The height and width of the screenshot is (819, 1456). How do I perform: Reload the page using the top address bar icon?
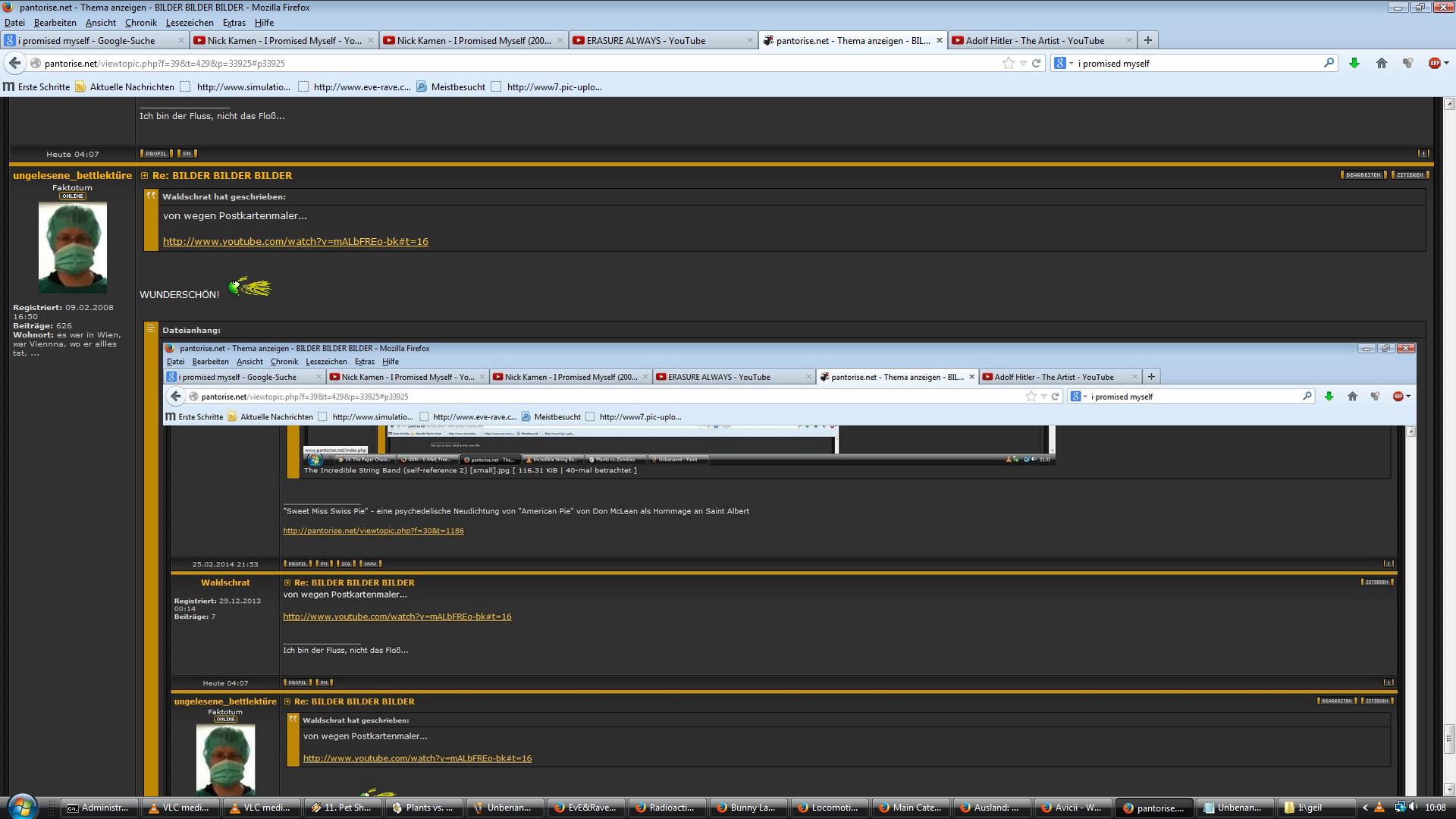coord(1036,63)
